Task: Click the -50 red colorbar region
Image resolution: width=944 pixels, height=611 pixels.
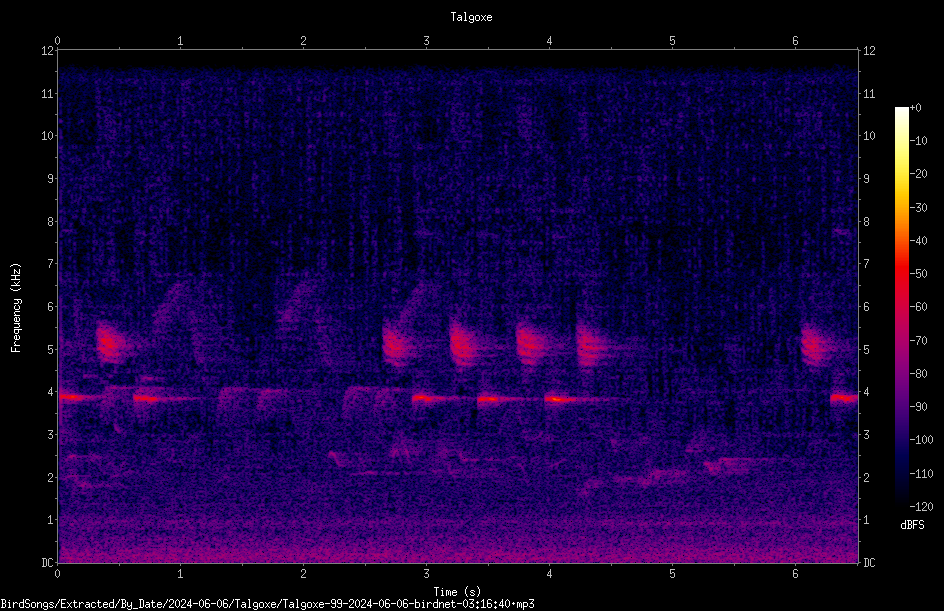Action: (901, 274)
